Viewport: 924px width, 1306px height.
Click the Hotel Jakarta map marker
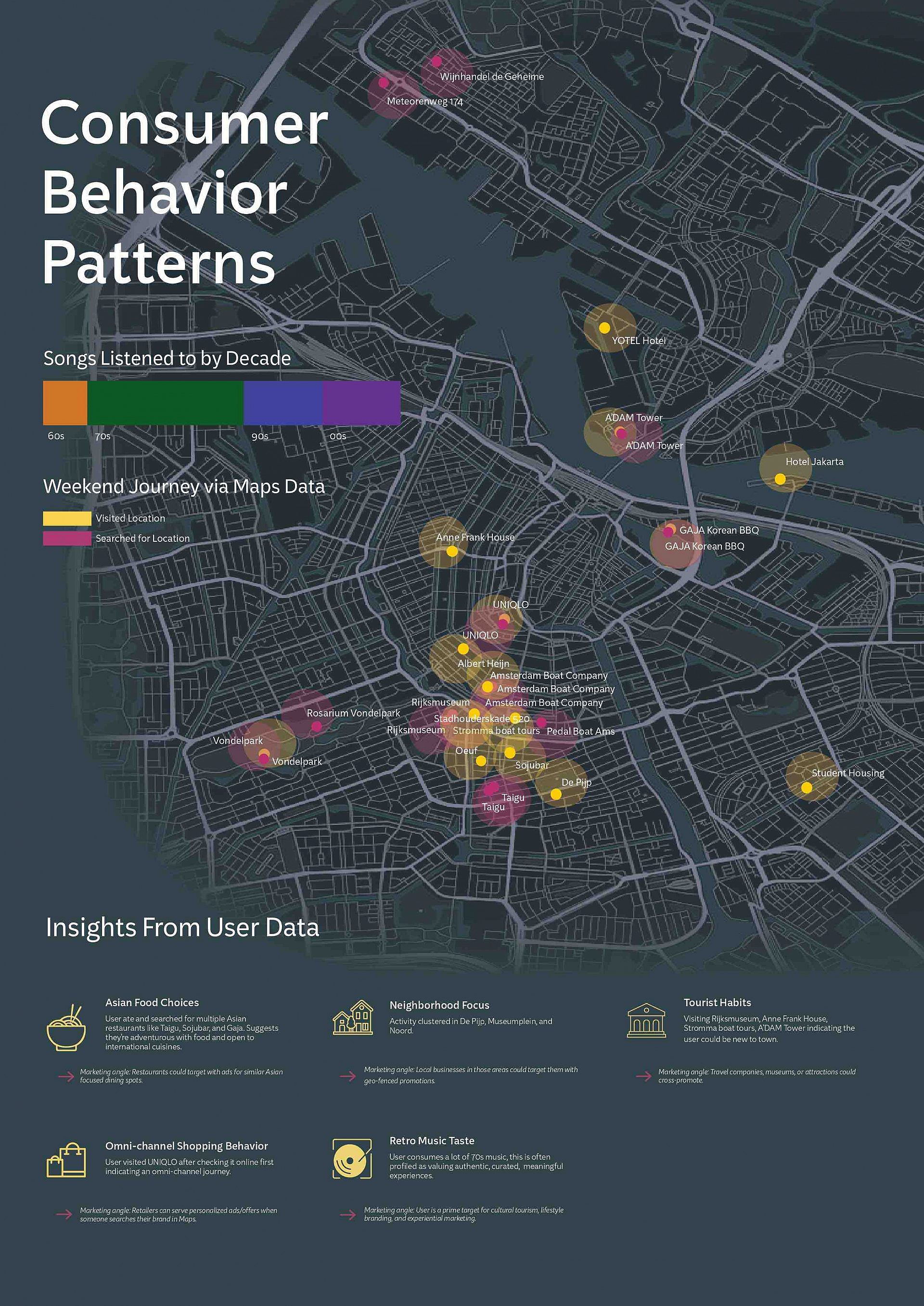coord(780,479)
